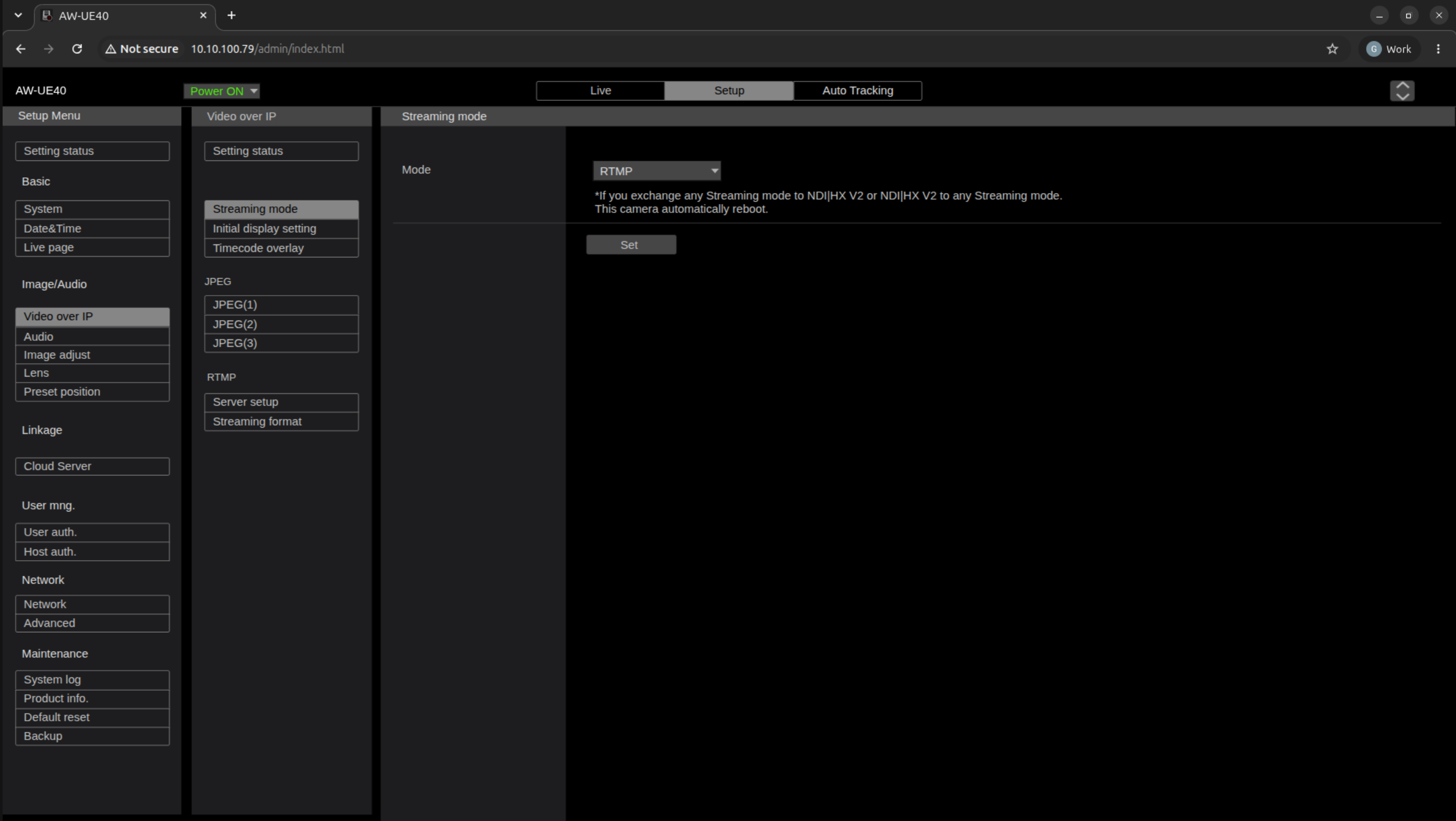The height and width of the screenshot is (821, 1456).
Task: Close the AW-UE40 tab
Action: tap(203, 15)
